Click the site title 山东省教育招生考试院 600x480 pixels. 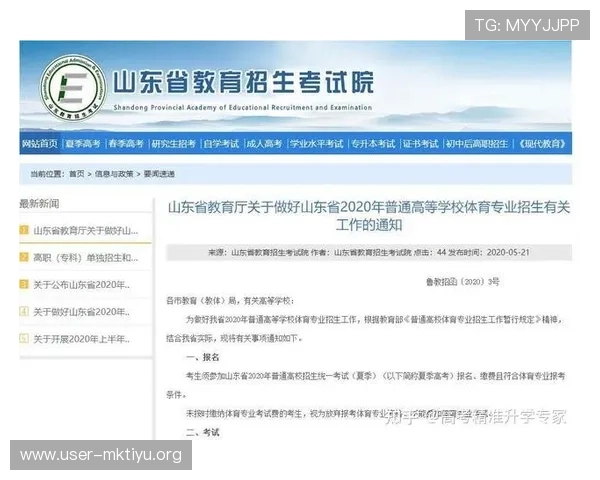(243, 82)
